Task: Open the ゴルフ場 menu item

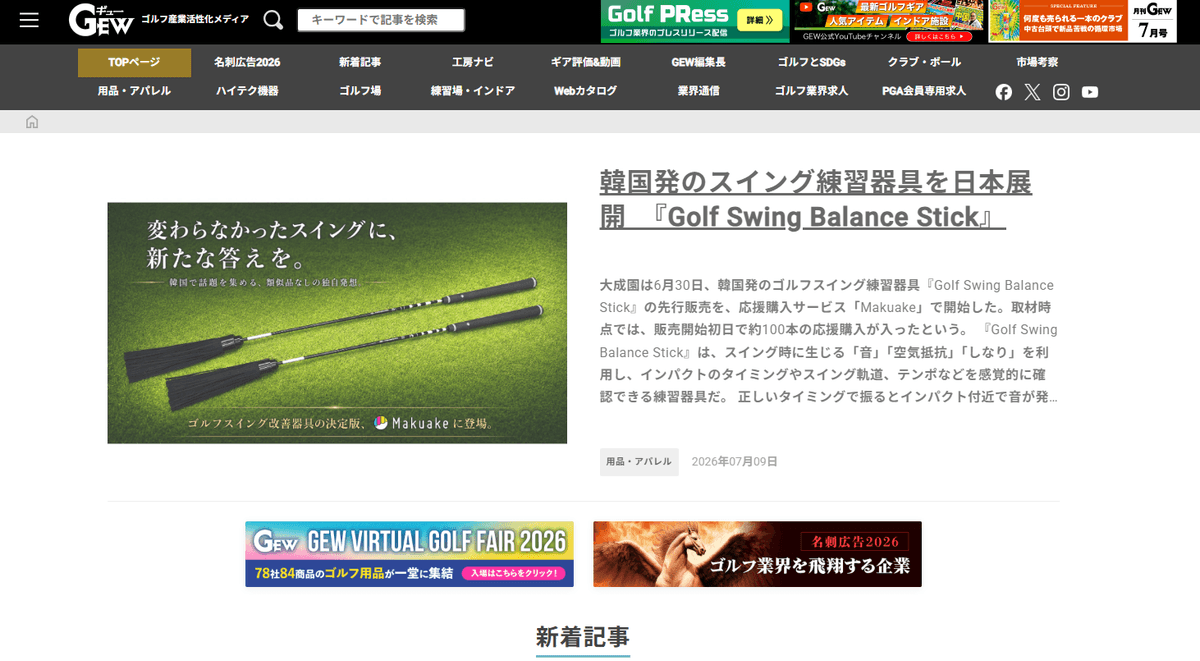Action: [360, 91]
